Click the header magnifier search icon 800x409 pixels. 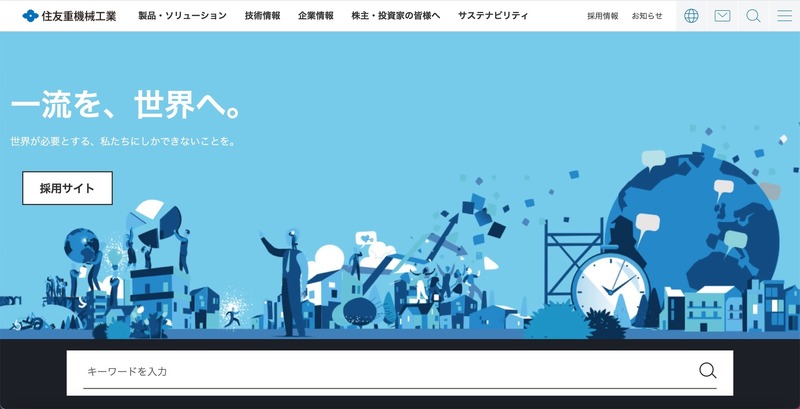[x=753, y=16]
